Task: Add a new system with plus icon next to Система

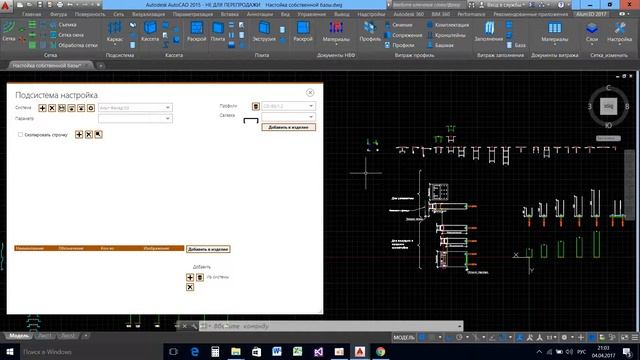Action: click(42, 108)
